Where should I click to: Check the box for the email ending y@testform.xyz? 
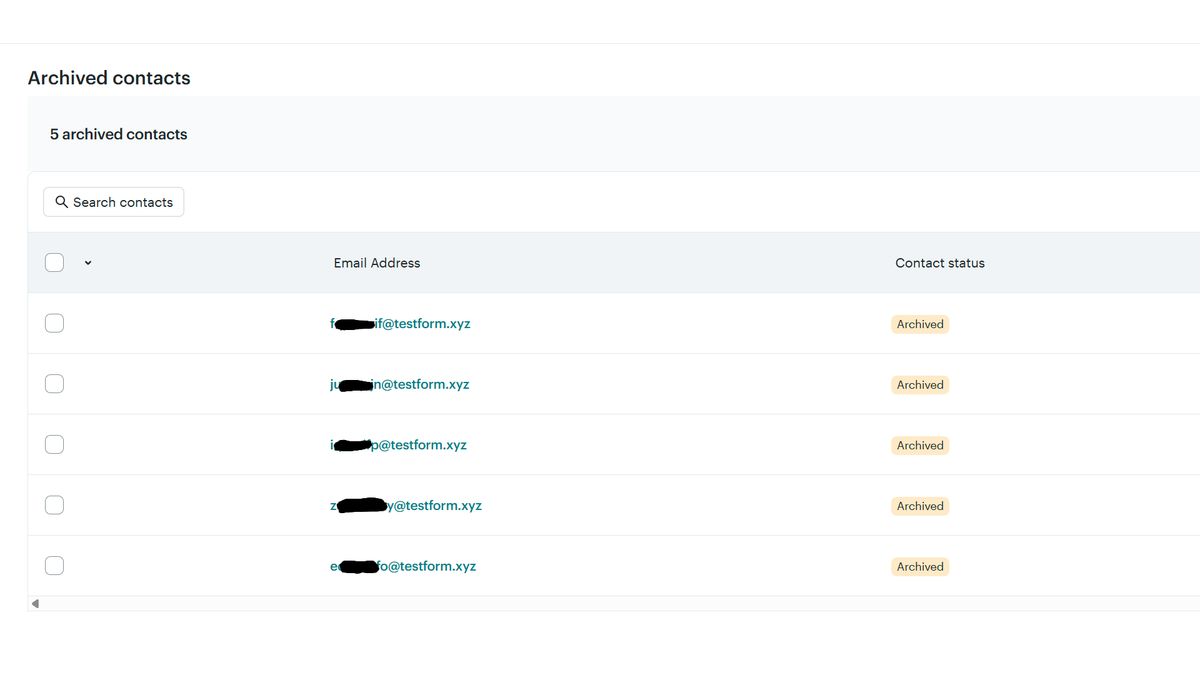click(55, 505)
